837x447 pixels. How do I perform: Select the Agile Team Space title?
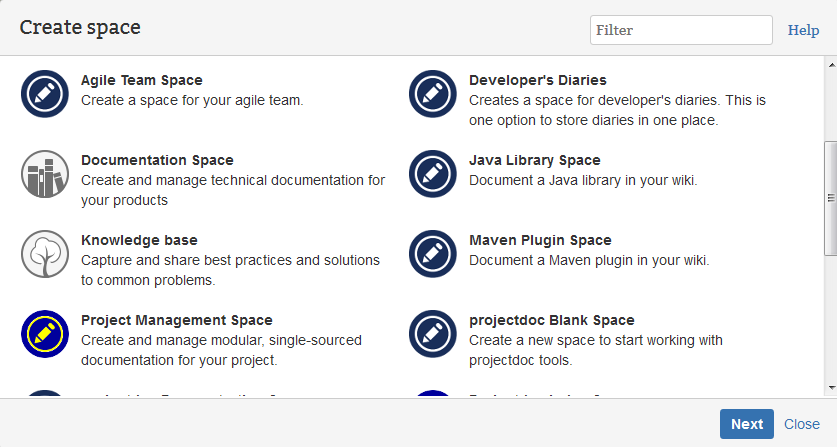(141, 80)
